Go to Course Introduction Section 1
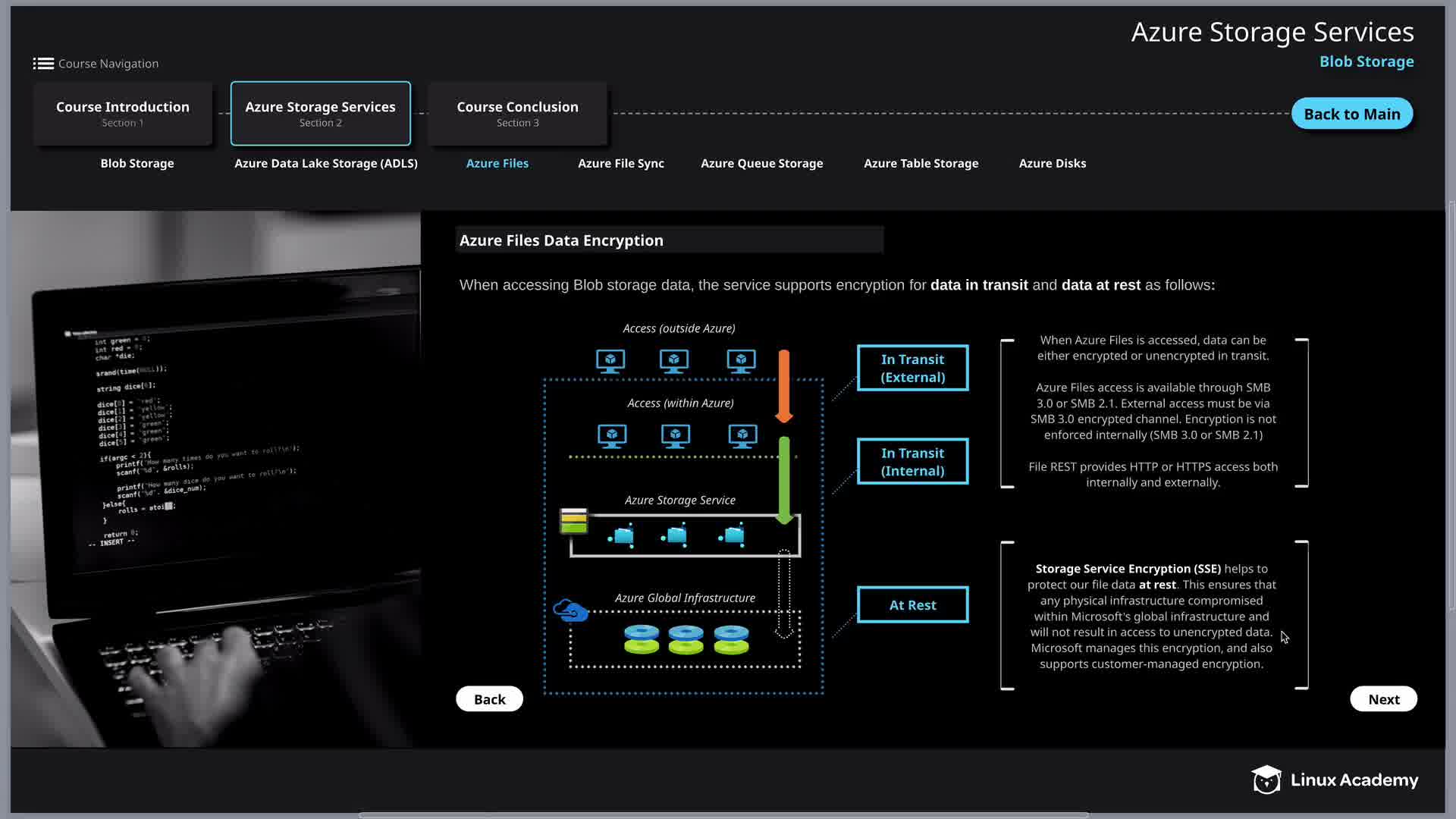Viewport: 1456px width, 819px height. (x=123, y=113)
